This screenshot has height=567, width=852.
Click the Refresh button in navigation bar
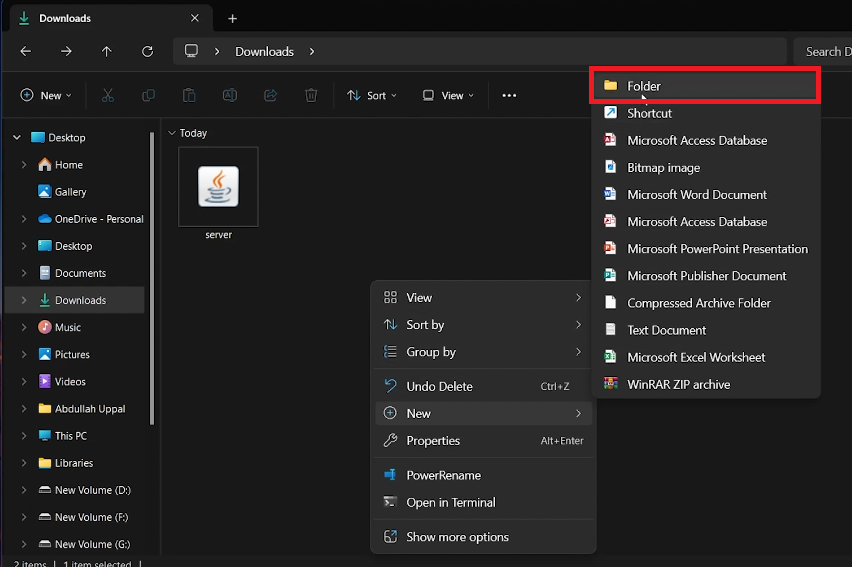(x=148, y=51)
